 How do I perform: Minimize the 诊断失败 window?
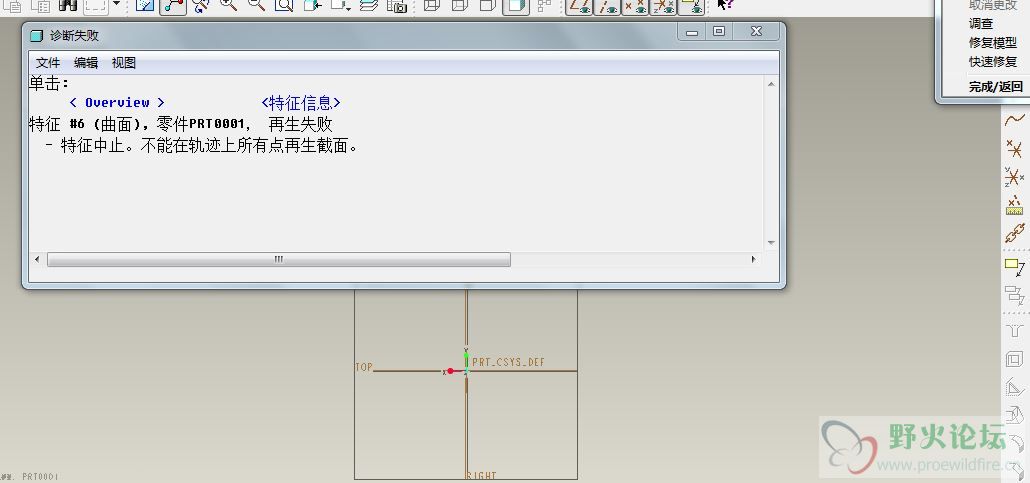pyautogui.click(x=692, y=32)
